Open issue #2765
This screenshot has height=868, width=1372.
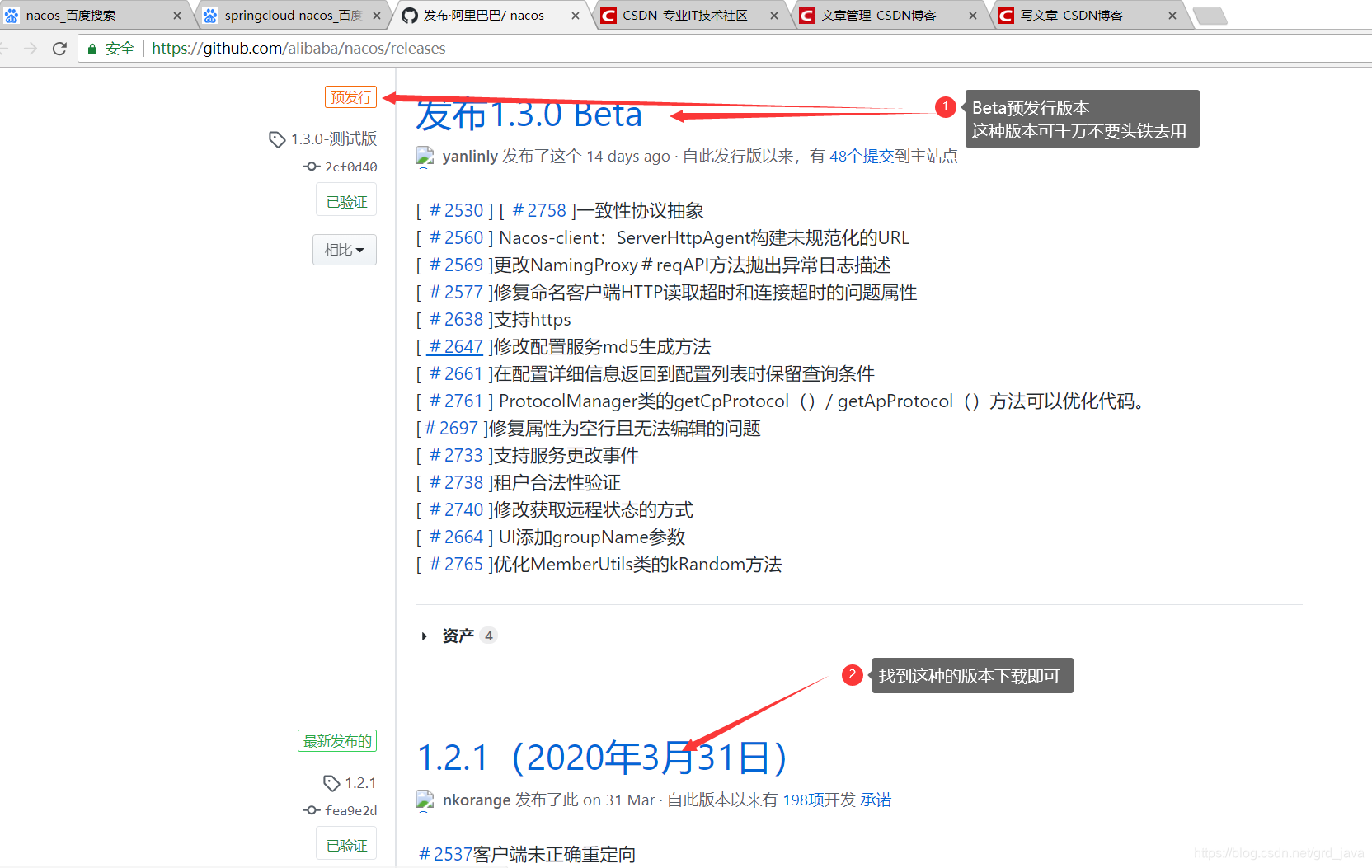456,565
